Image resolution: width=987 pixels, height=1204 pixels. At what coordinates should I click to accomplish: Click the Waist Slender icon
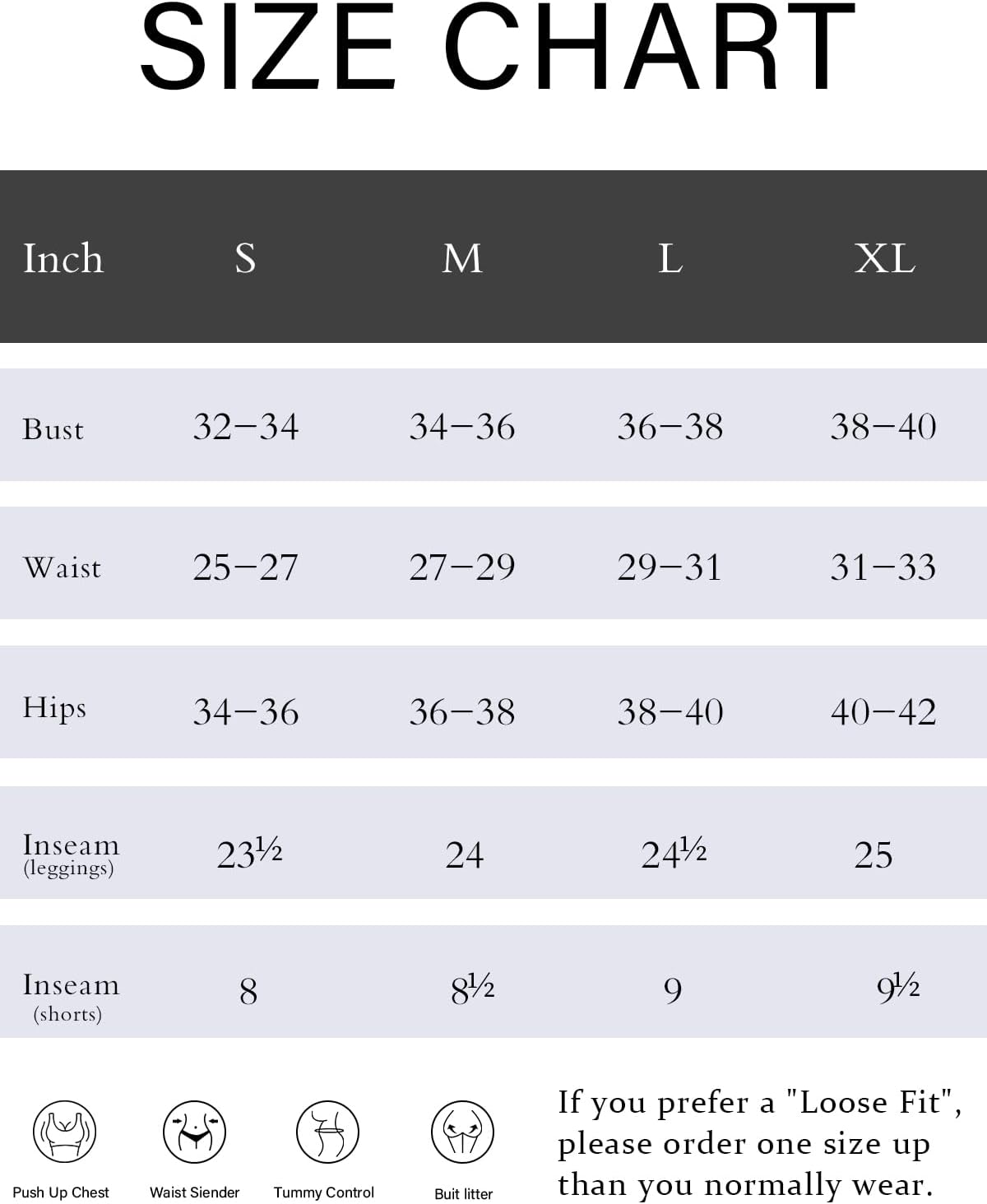coord(195,1132)
